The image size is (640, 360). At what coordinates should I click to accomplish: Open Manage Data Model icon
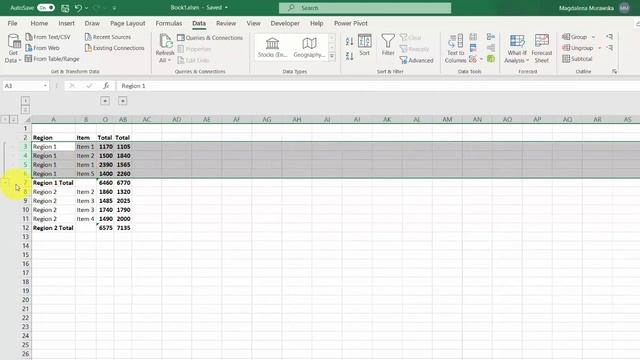(x=491, y=59)
